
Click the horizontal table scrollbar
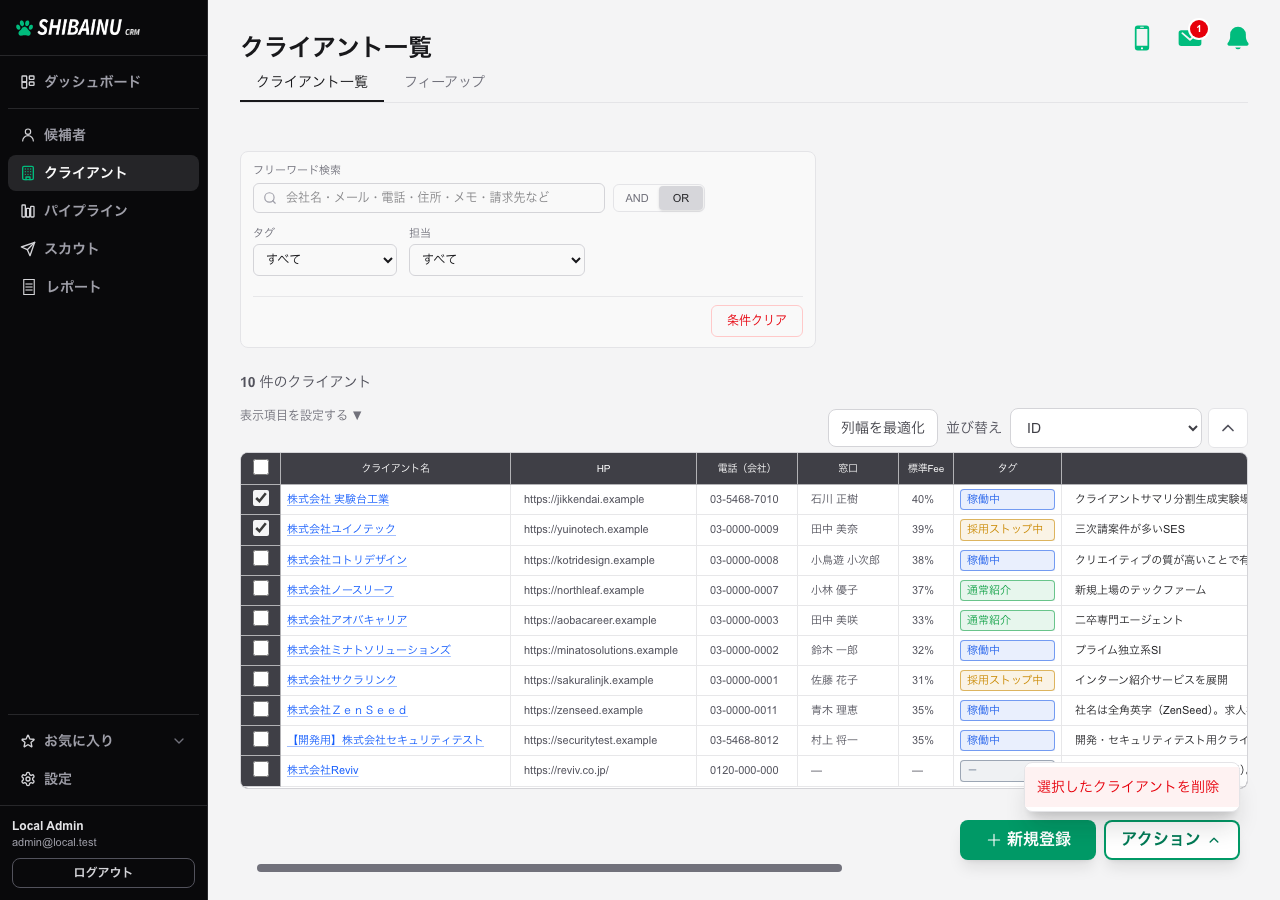coord(549,868)
